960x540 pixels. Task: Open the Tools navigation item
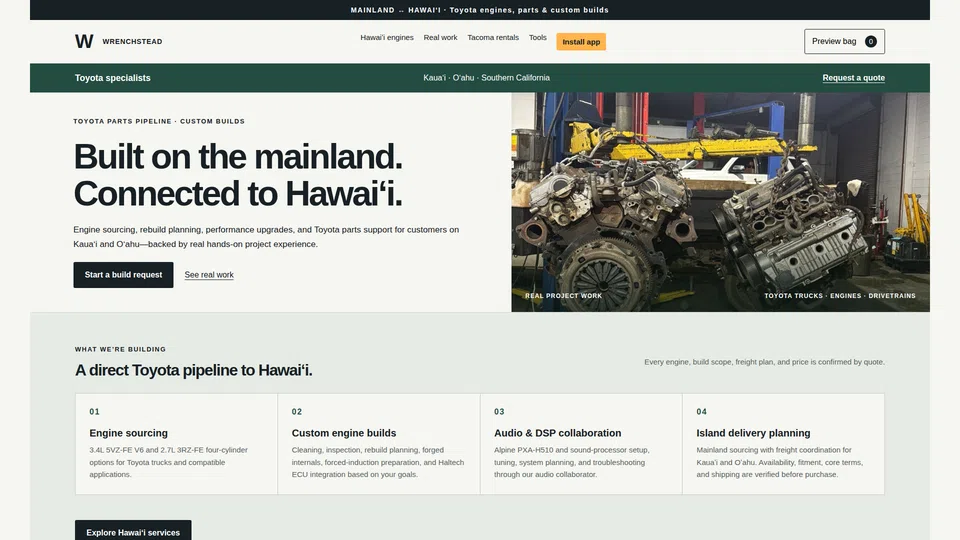pyautogui.click(x=538, y=37)
